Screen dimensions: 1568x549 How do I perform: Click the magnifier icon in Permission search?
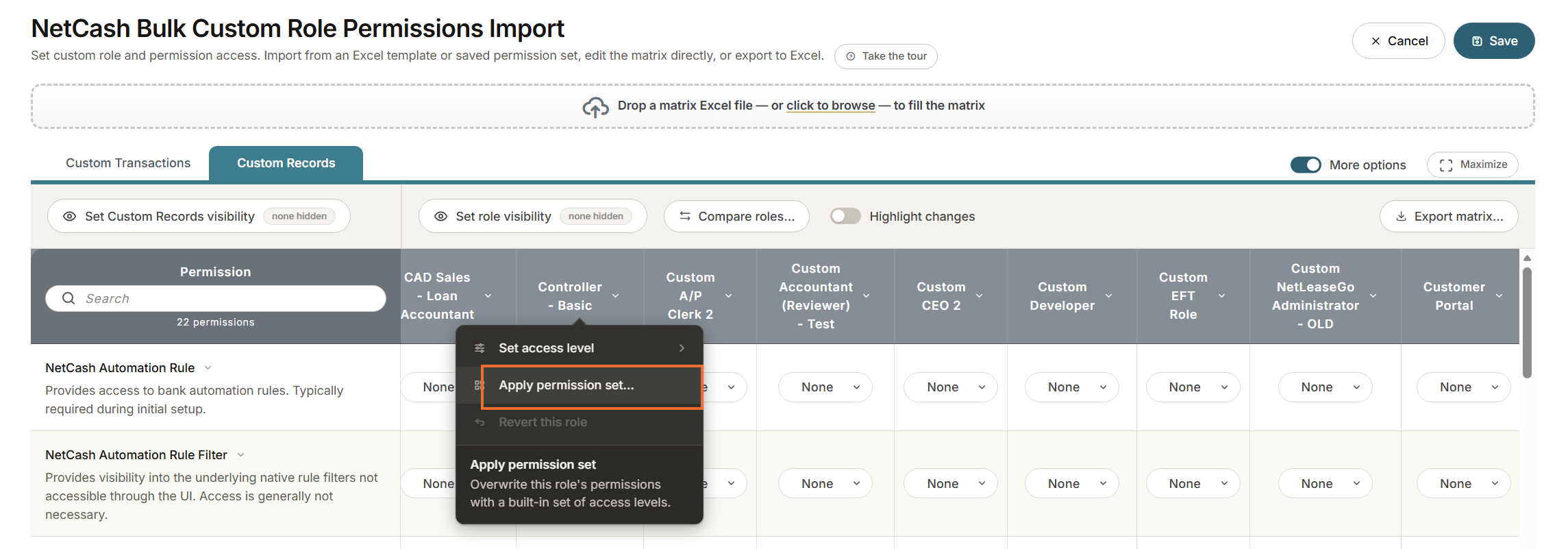tap(69, 298)
